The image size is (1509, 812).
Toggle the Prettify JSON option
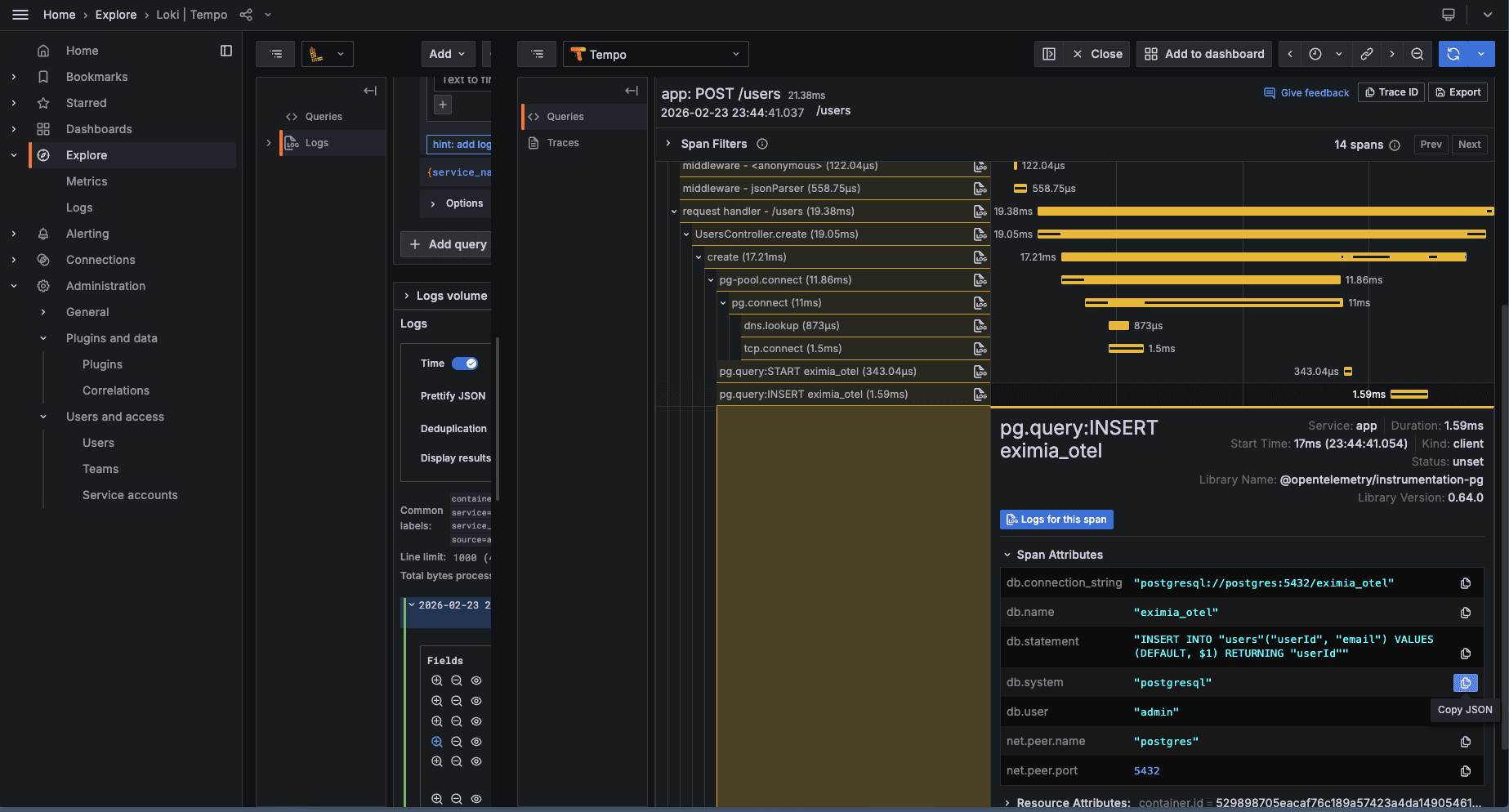tap(453, 395)
